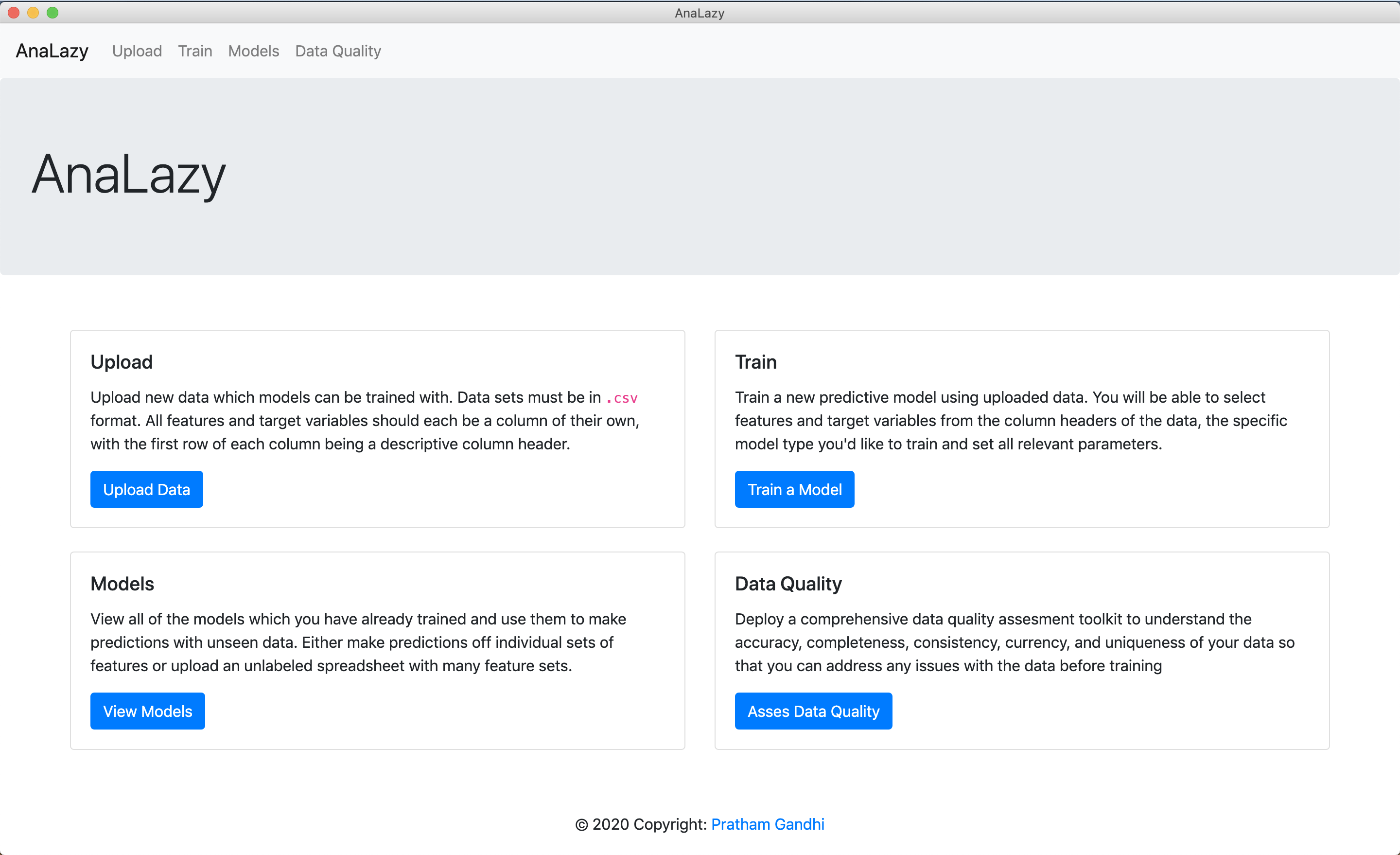Click the Train a Model button

pyautogui.click(x=794, y=489)
